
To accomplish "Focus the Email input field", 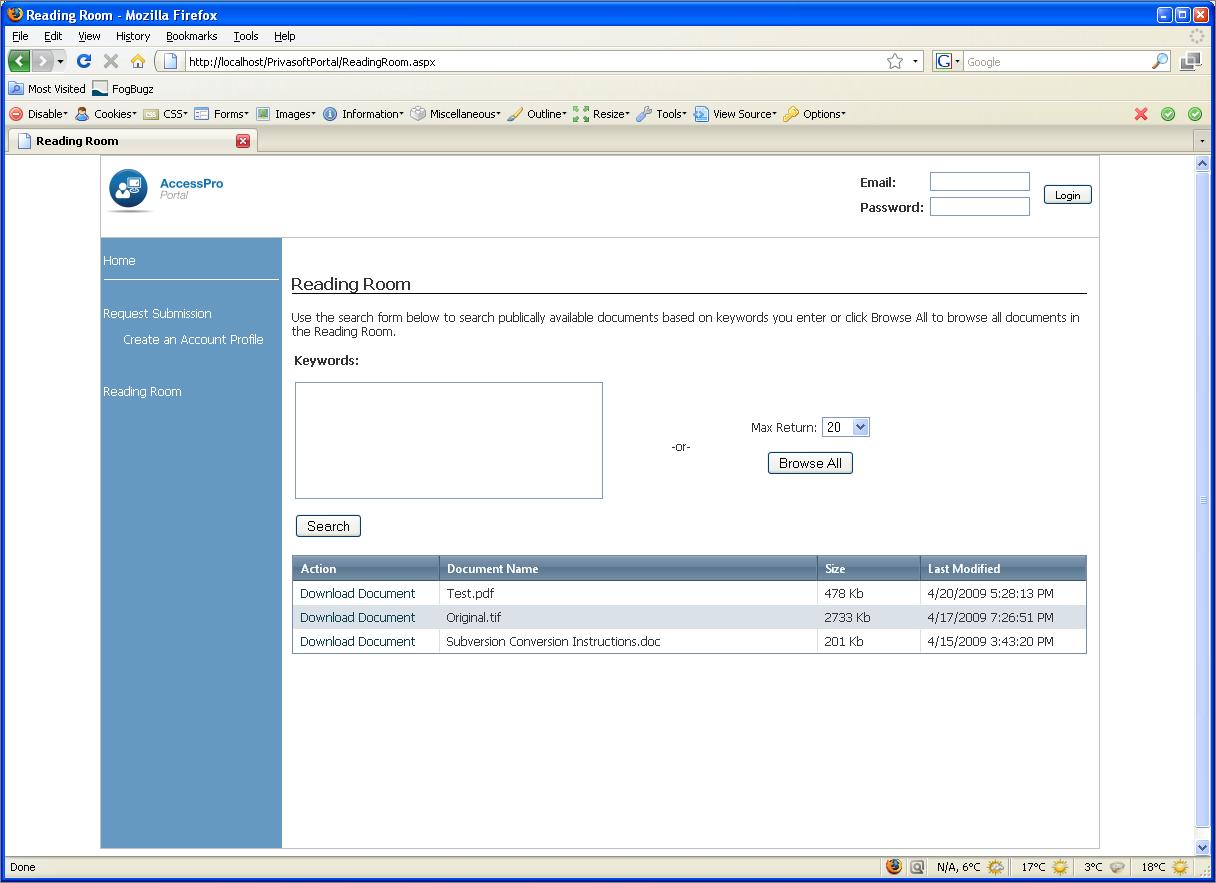I will tap(979, 182).
